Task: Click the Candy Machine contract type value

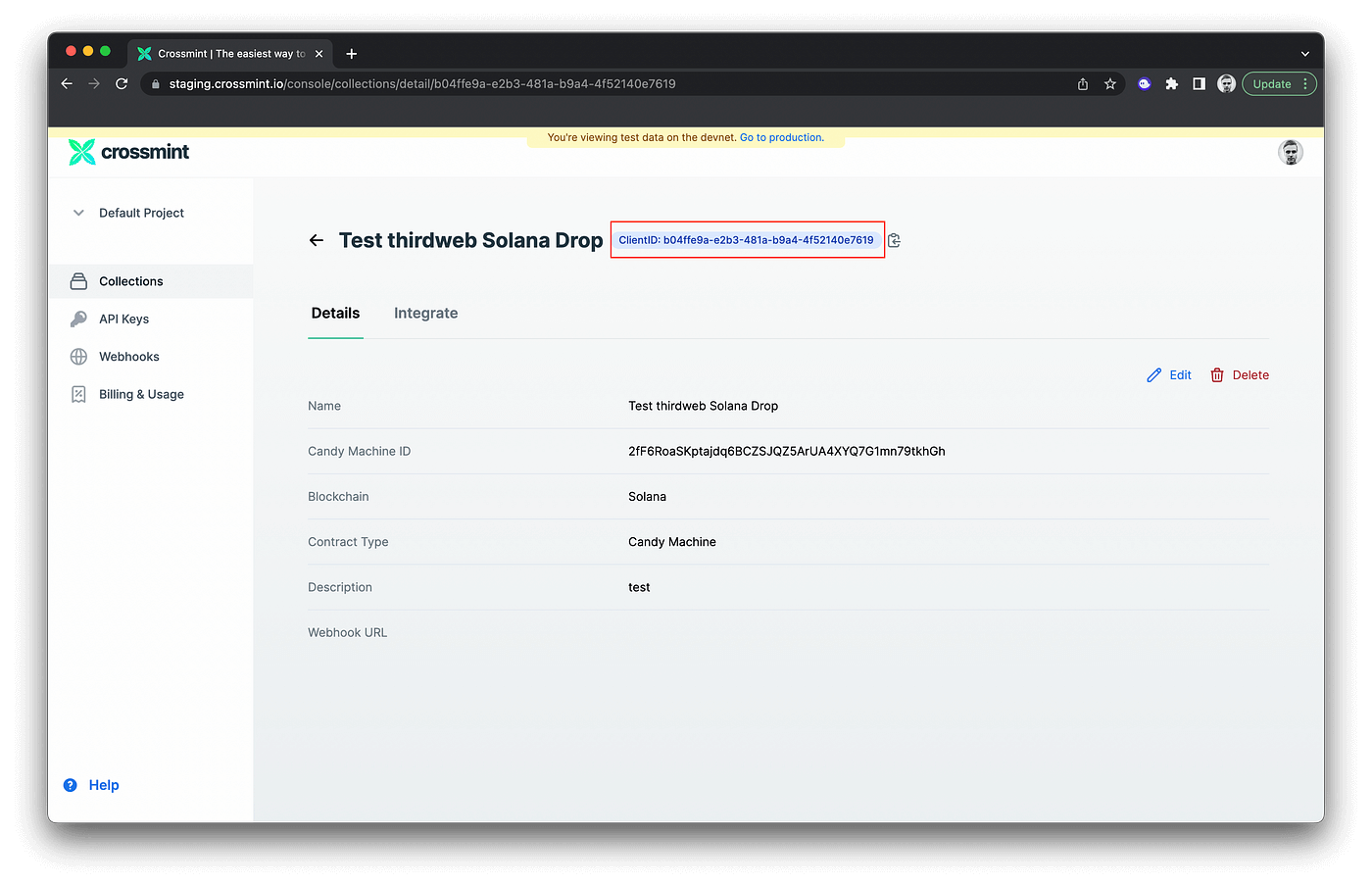Action: coord(672,542)
